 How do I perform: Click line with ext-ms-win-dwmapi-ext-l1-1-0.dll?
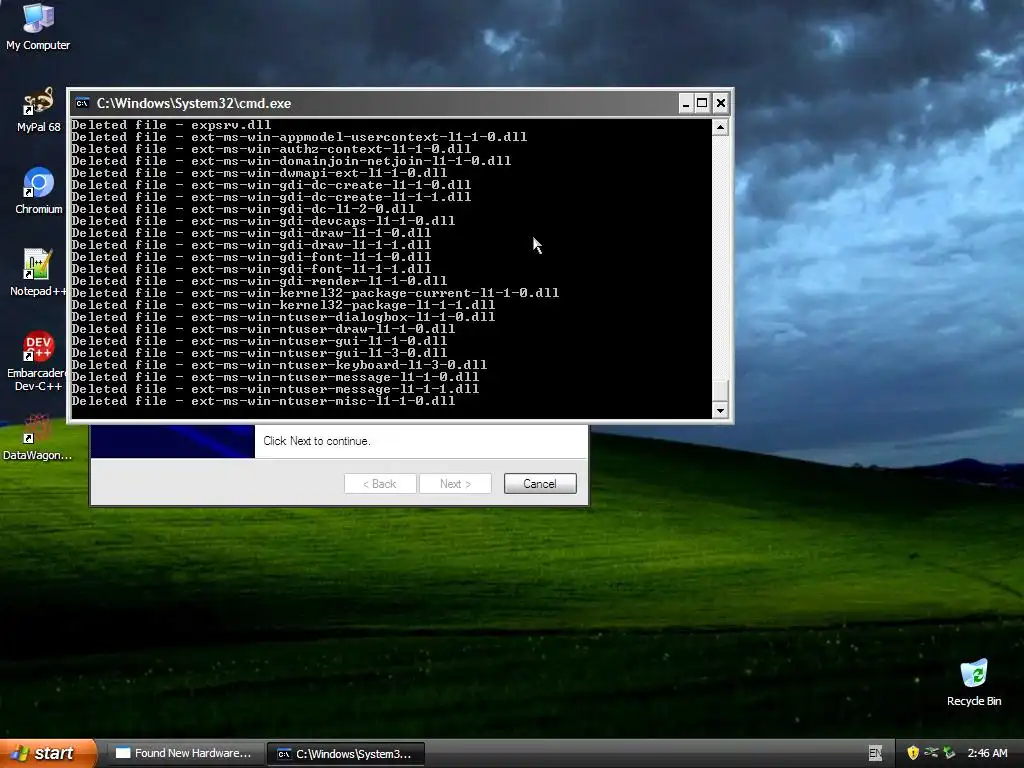(259, 173)
